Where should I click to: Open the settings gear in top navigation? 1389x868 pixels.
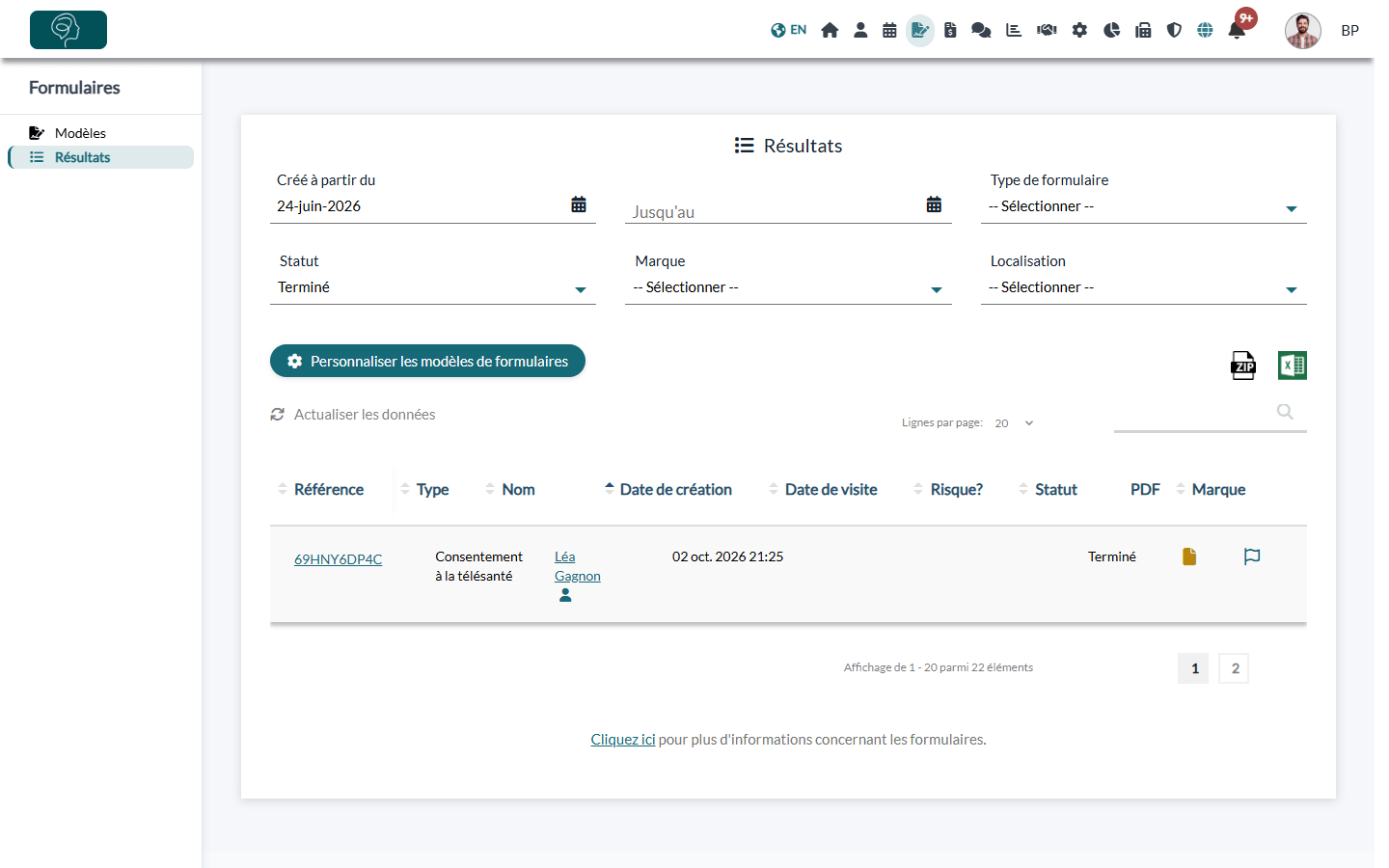pyautogui.click(x=1079, y=30)
